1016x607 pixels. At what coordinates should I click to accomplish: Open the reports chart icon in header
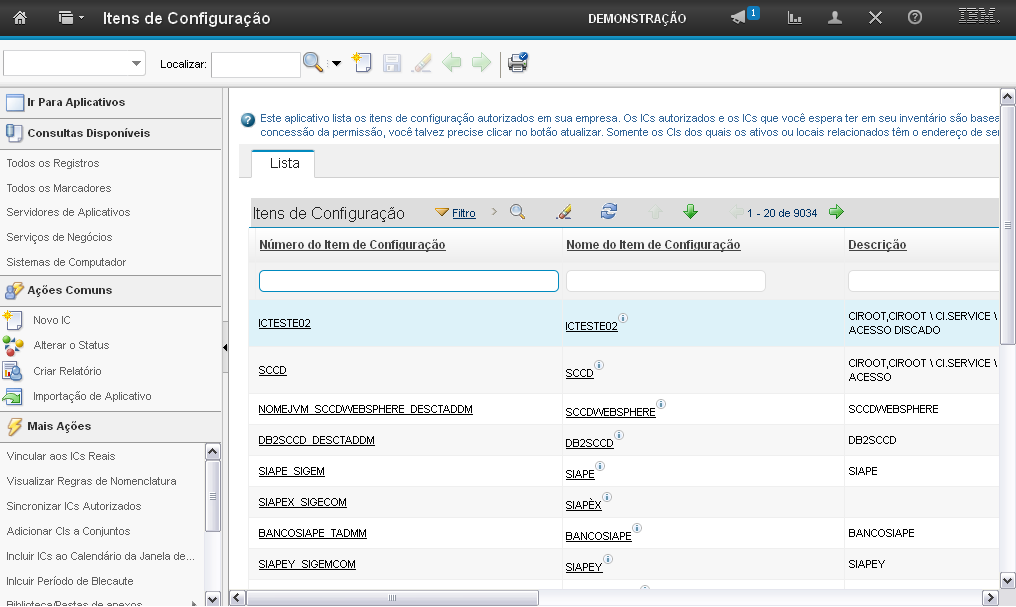point(795,18)
